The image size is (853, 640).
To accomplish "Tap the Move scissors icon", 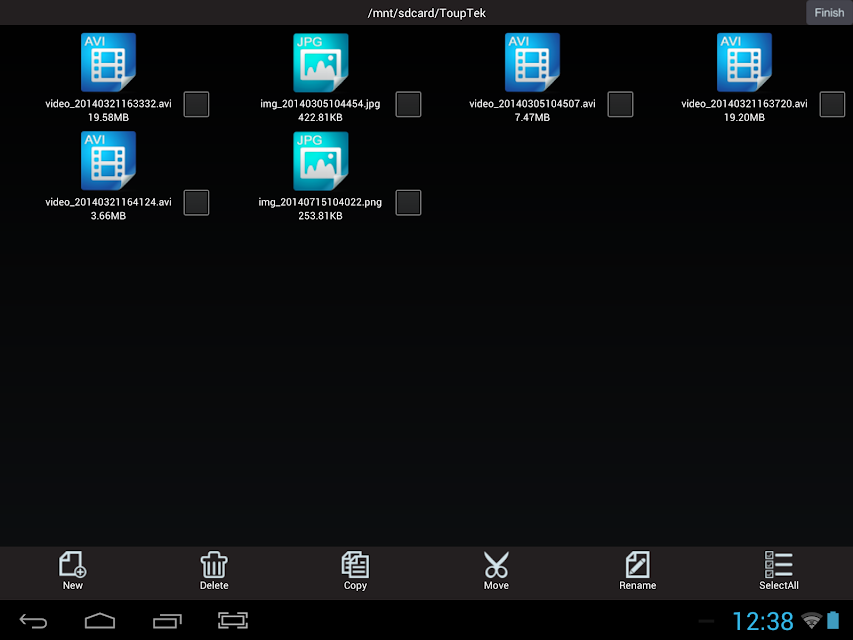I will 496,564.
